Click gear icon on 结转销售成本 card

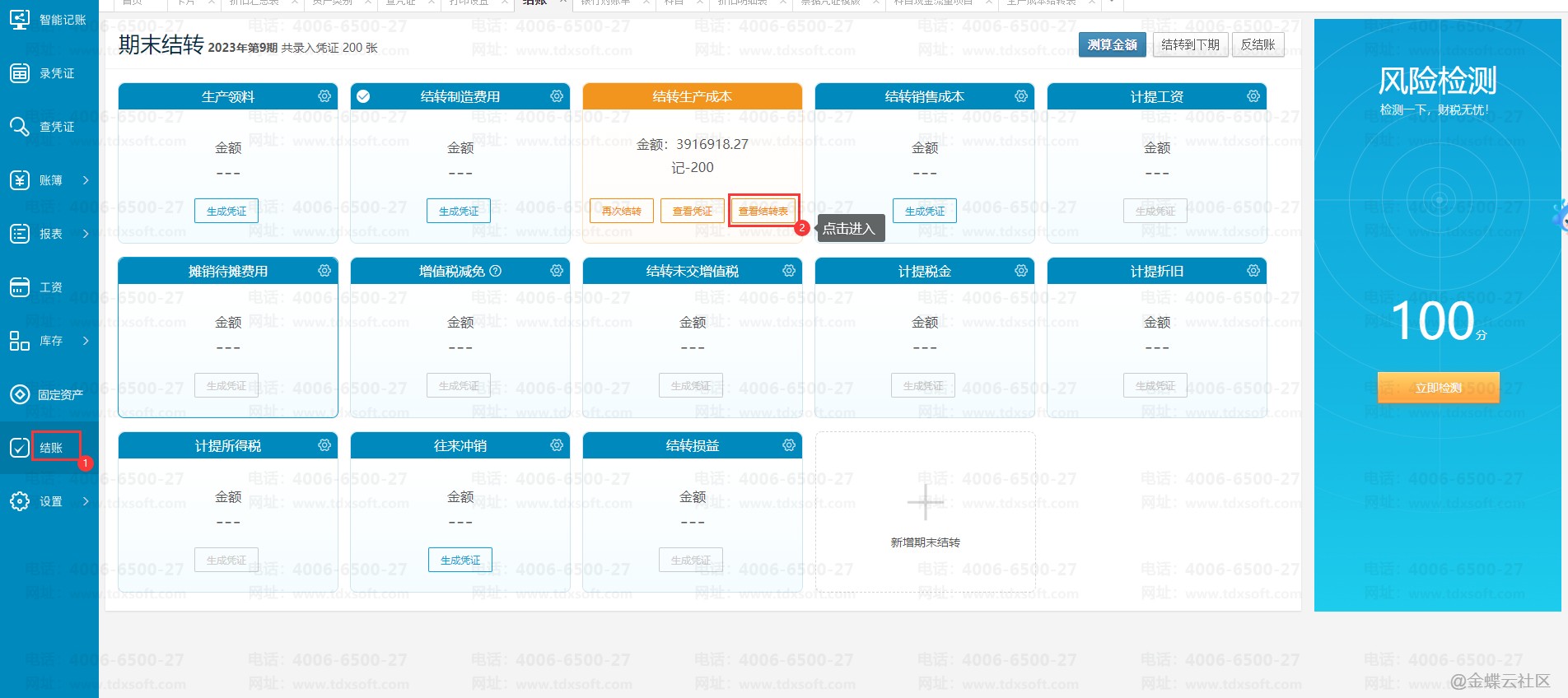tap(1021, 96)
